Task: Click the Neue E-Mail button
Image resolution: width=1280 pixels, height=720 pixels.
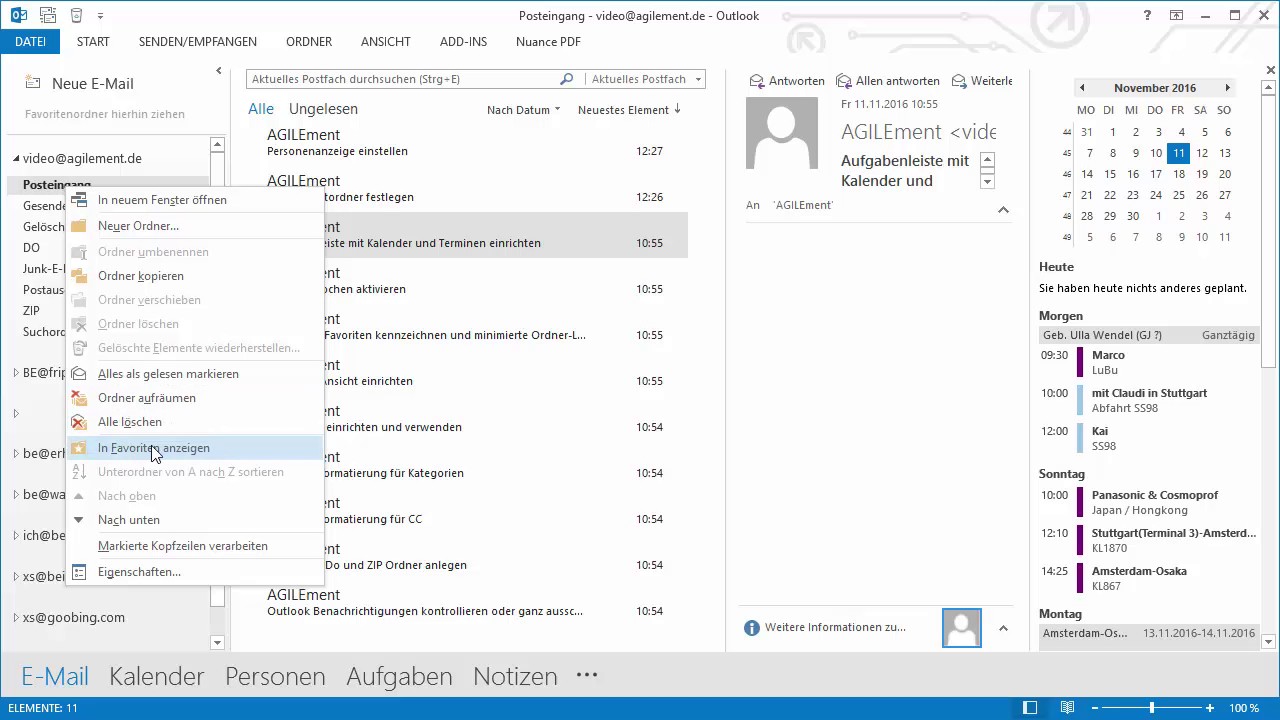Action: point(79,84)
